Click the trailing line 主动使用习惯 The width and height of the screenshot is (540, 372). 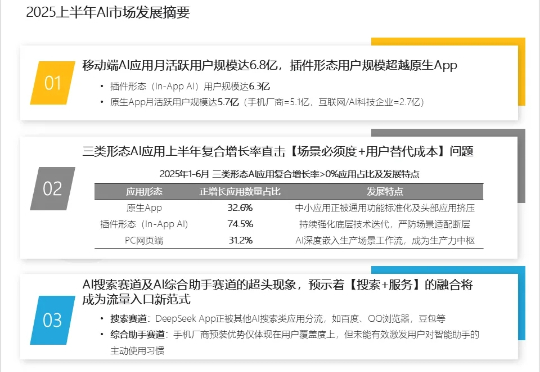pyautogui.click(x=137, y=351)
